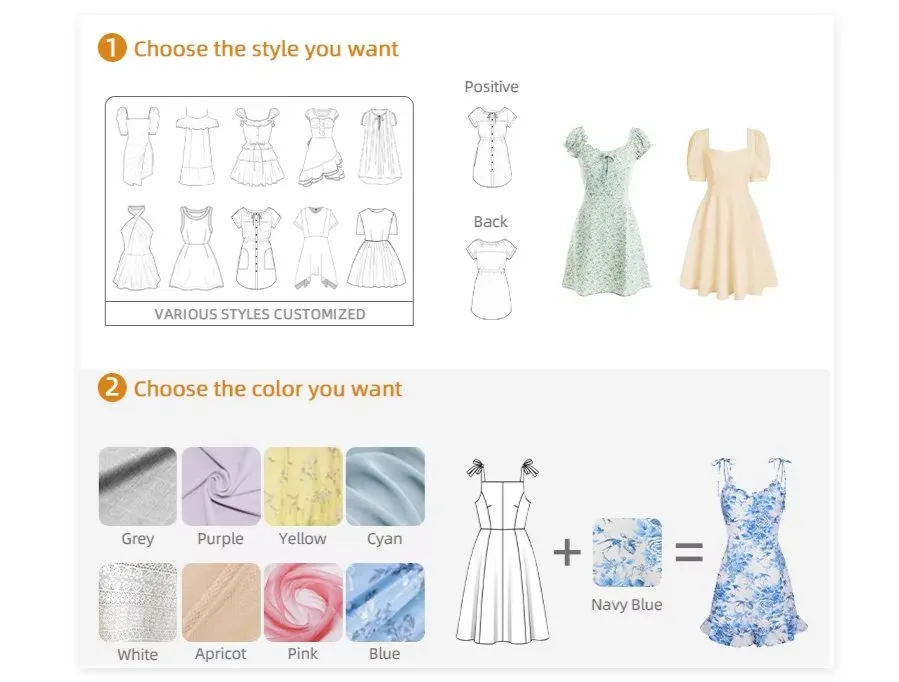899x682 pixels.
Task: Open the cream puff sleeve dress photo
Action: (729, 213)
